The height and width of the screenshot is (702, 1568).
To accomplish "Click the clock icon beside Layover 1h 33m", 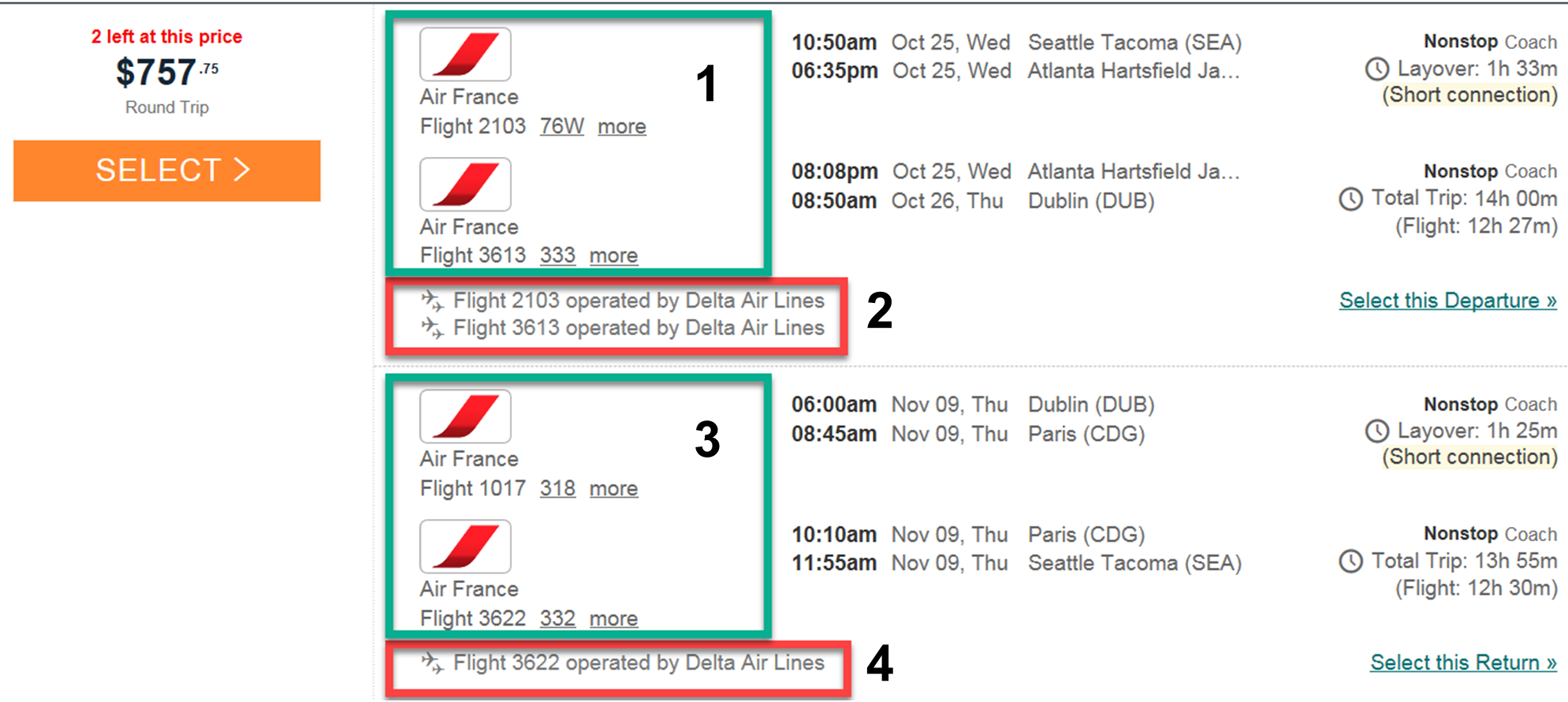I will click(x=1376, y=69).
